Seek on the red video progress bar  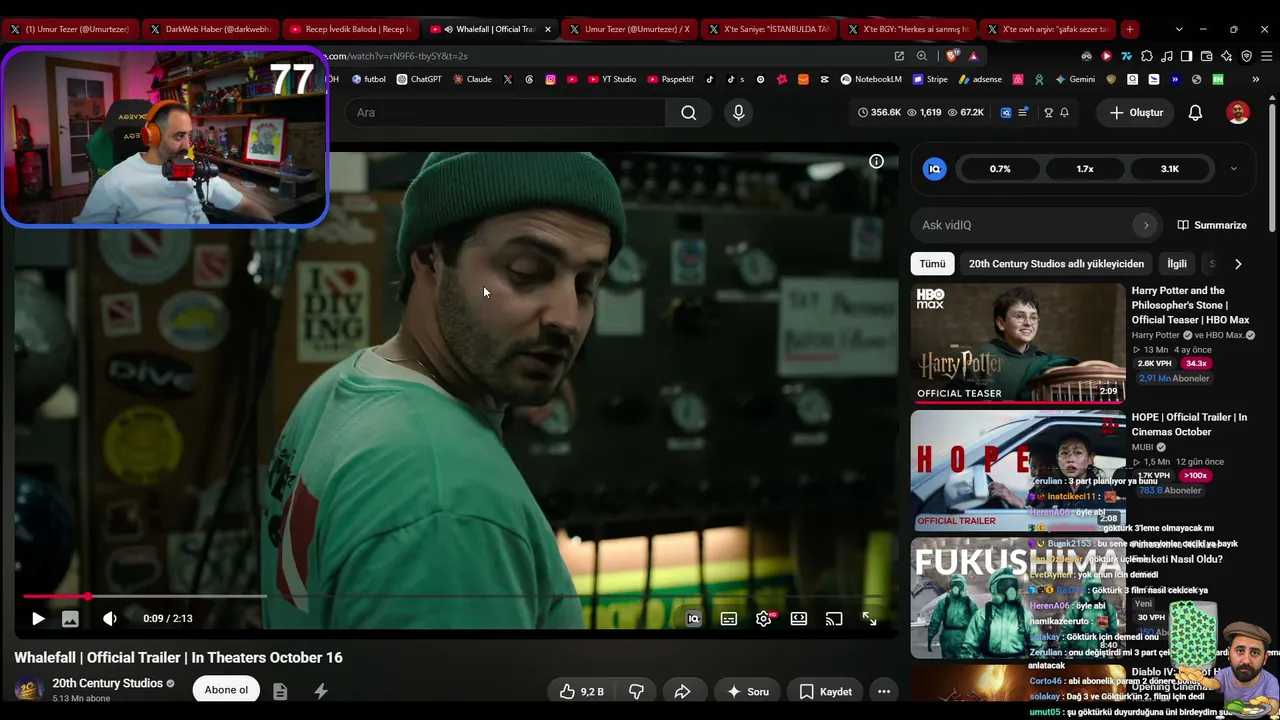[x=456, y=596]
